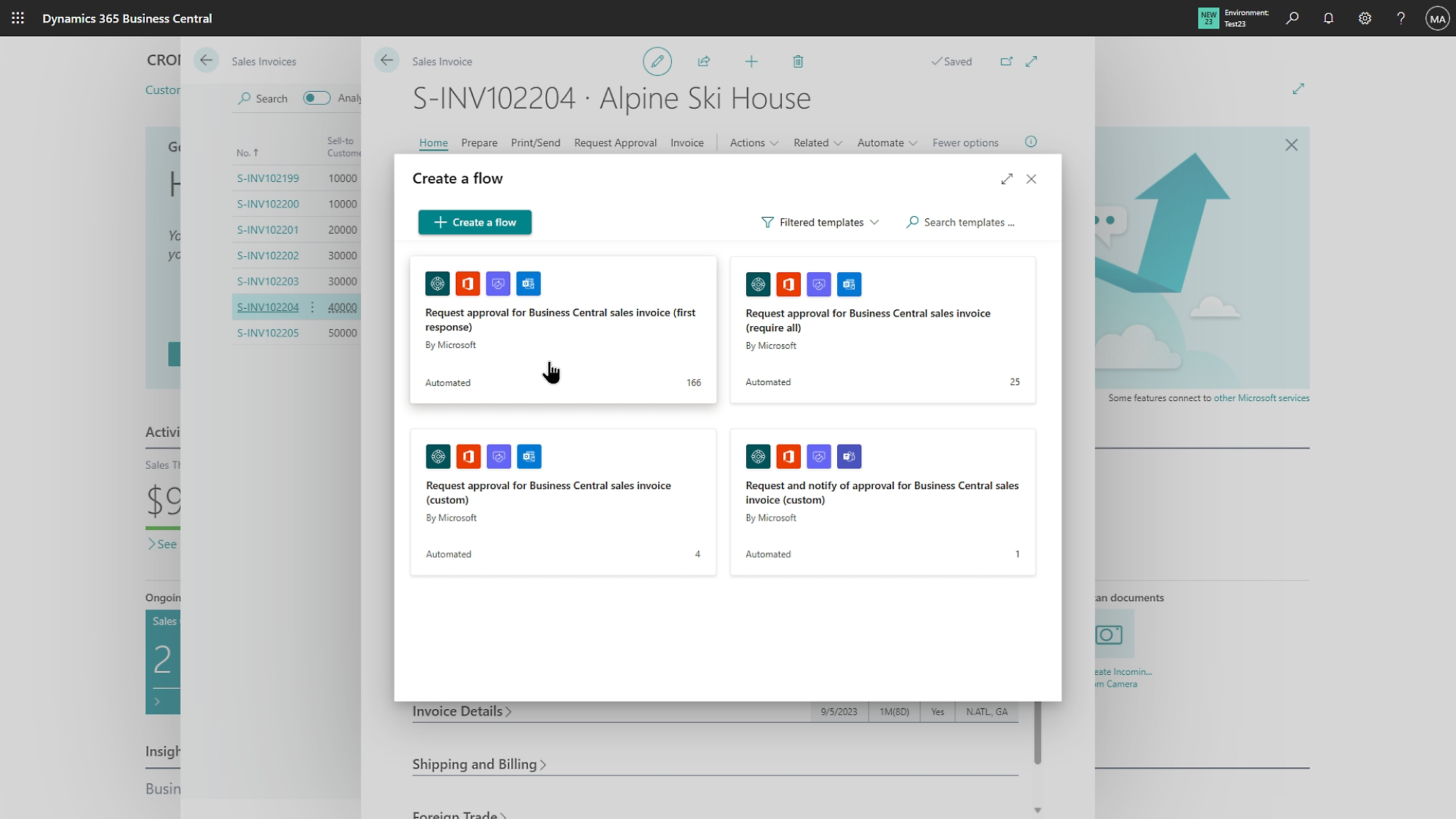Switch to the Home tab
Image resolution: width=1456 pixels, height=819 pixels.
point(433,143)
